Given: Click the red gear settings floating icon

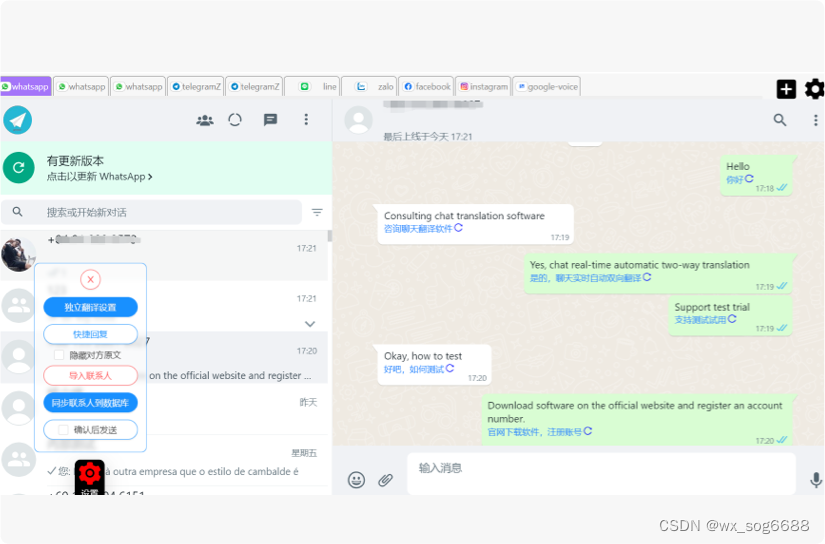Looking at the screenshot, I should [90, 474].
